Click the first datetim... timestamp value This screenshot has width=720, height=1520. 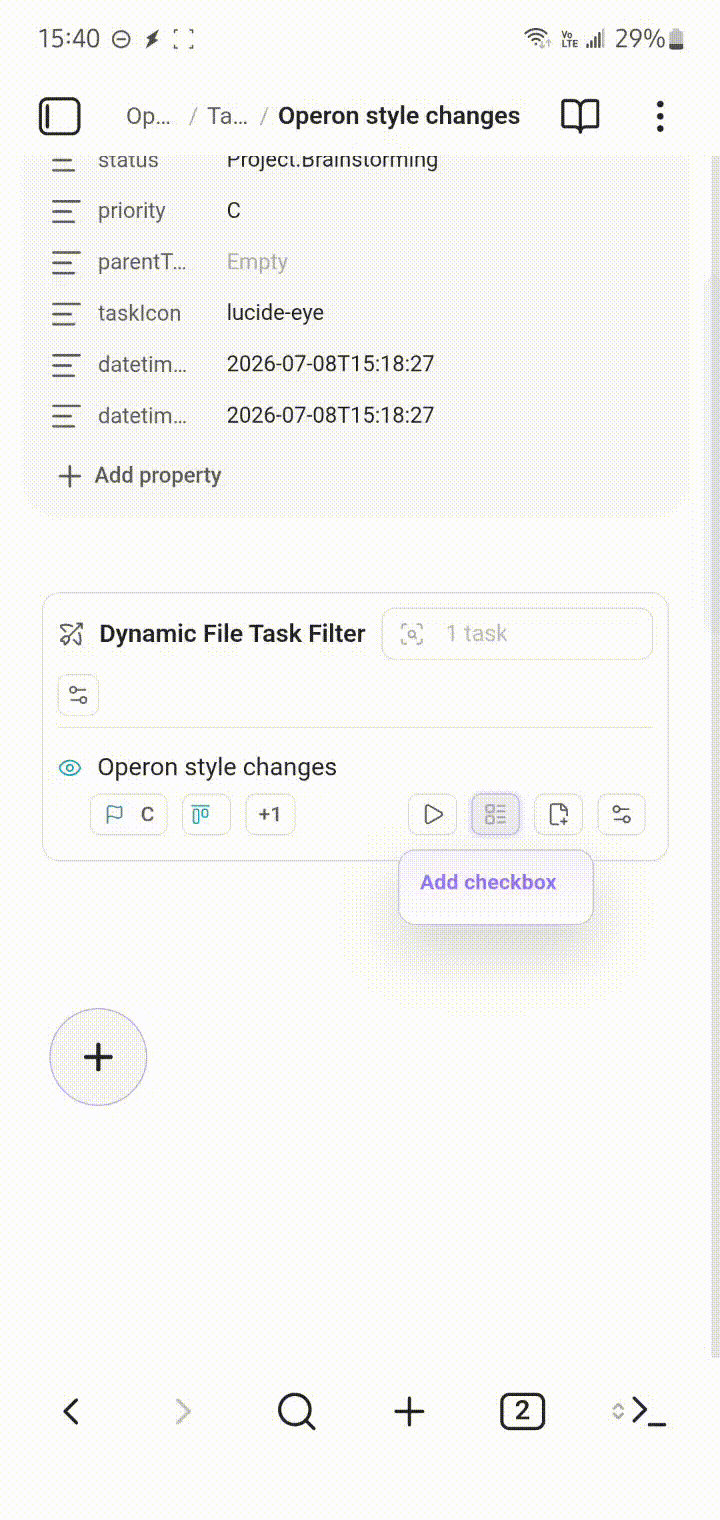(x=331, y=364)
